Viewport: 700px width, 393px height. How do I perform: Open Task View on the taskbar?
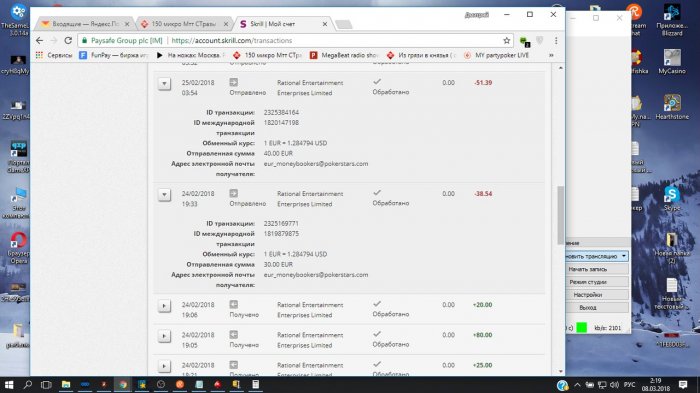point(46,385)
